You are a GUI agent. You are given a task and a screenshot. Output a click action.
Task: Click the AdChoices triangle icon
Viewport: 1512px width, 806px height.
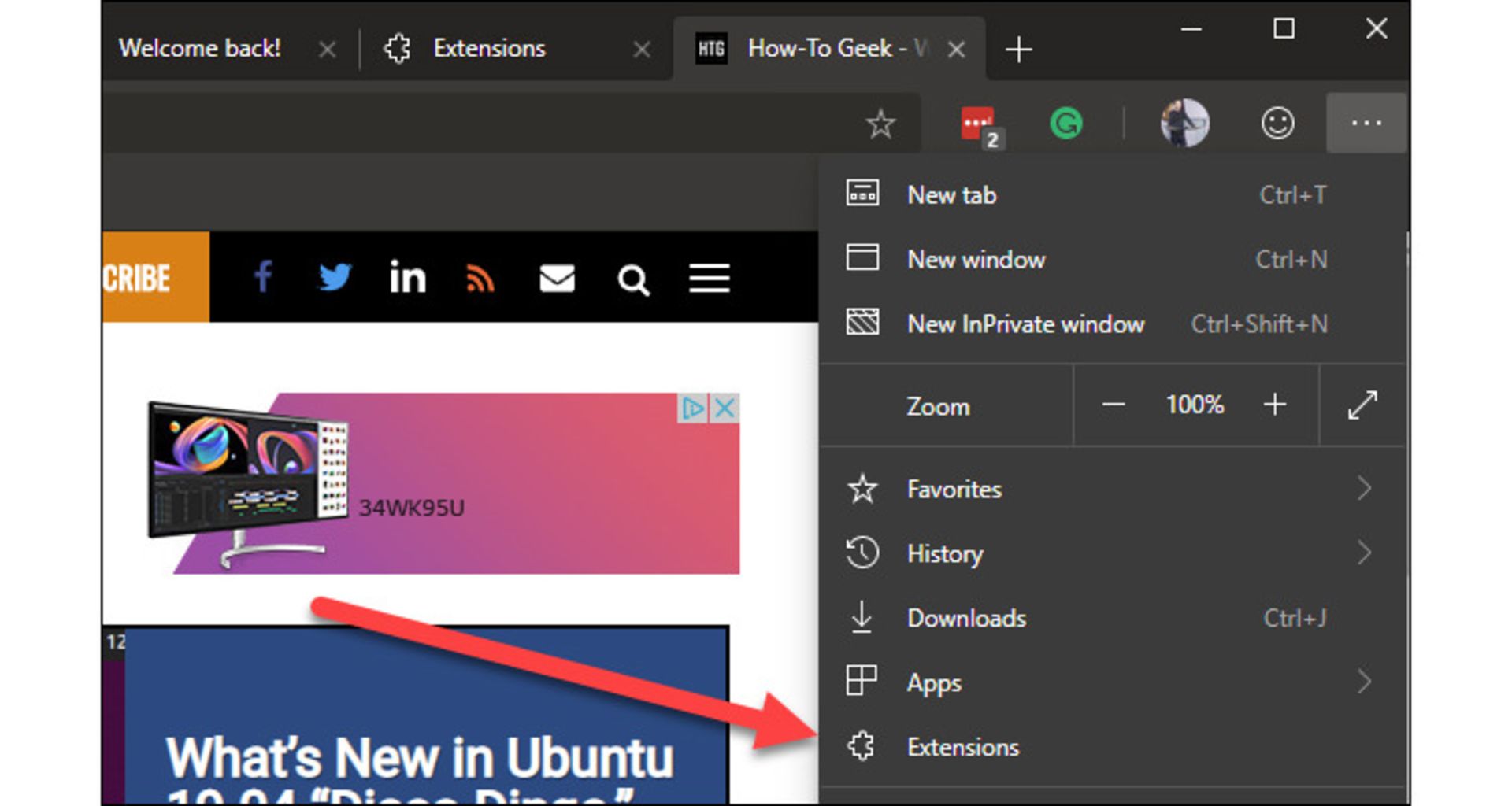[693, 408]
